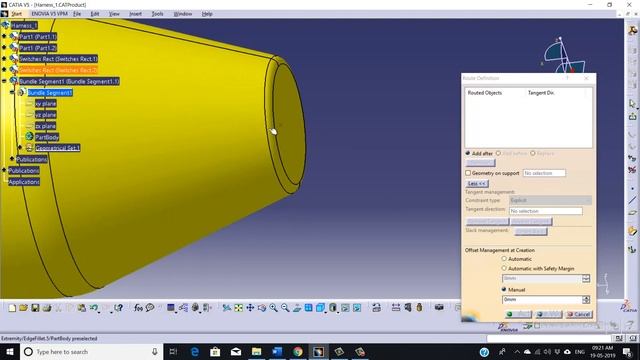Click the Undo arrow icon
The image size is (640, 360).
(x=94, y=308)
